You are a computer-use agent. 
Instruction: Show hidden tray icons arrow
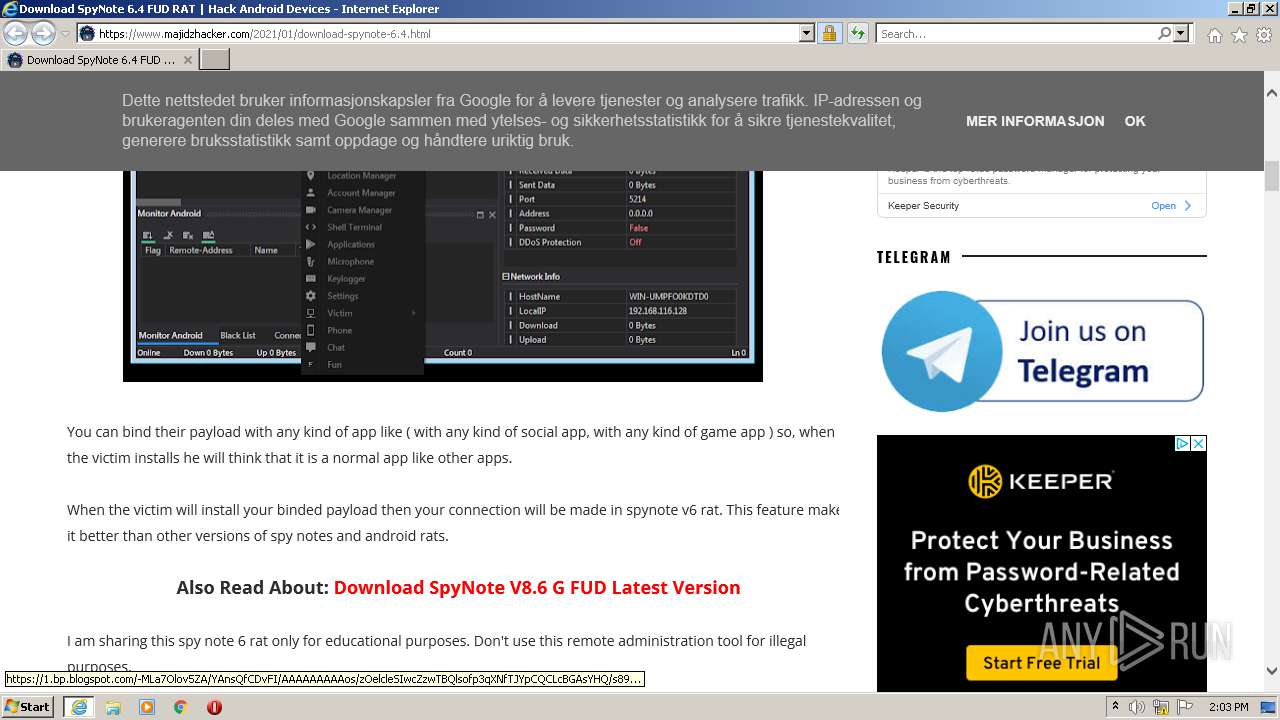[x=1115, y=706]
